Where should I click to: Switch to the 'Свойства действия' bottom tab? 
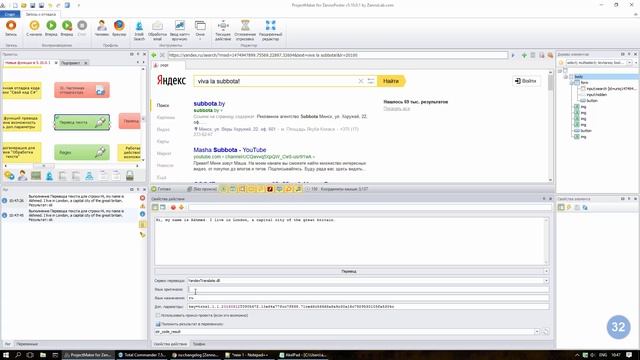(170, 344)
